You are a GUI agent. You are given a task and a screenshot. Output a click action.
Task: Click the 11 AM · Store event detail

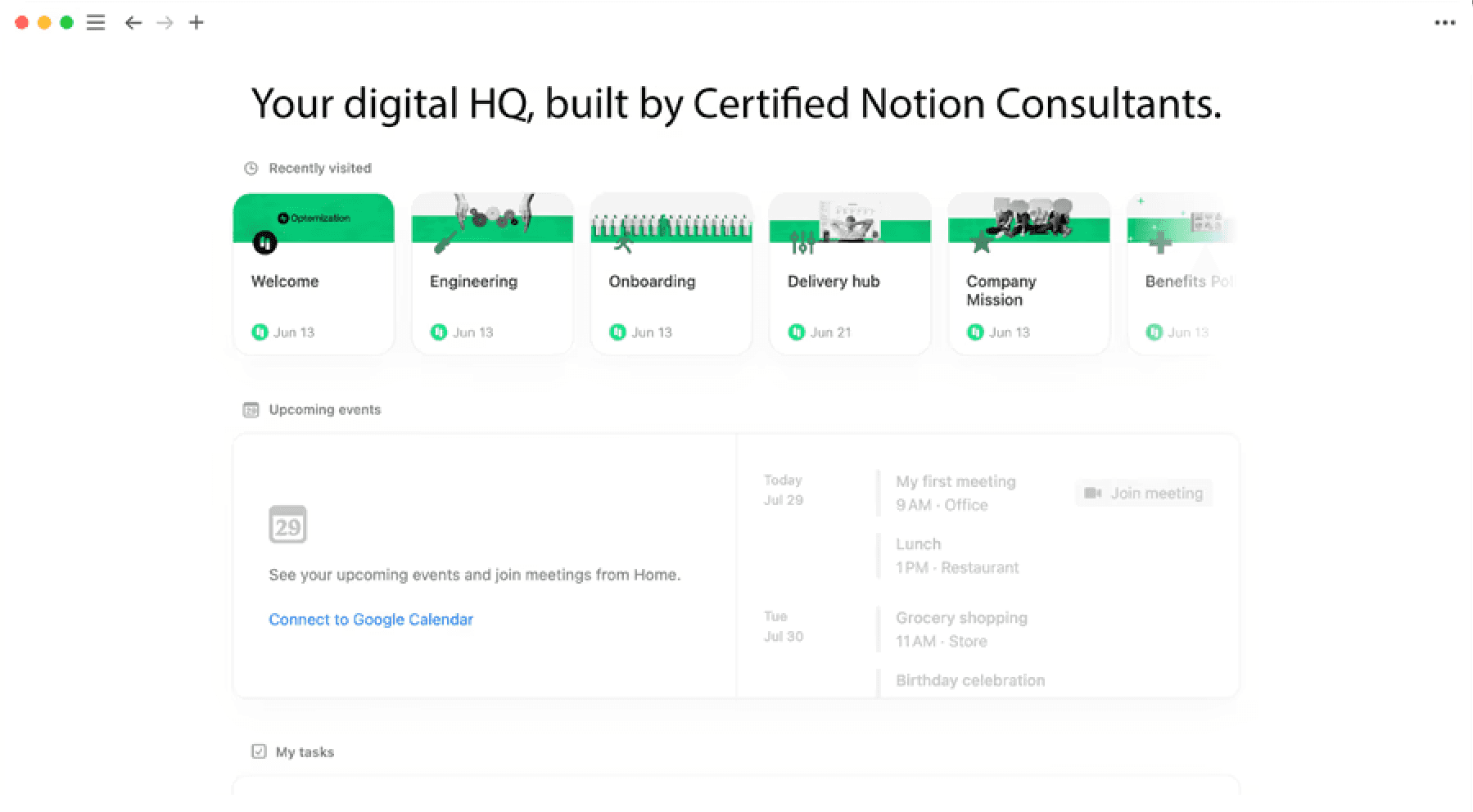point(942,642)
